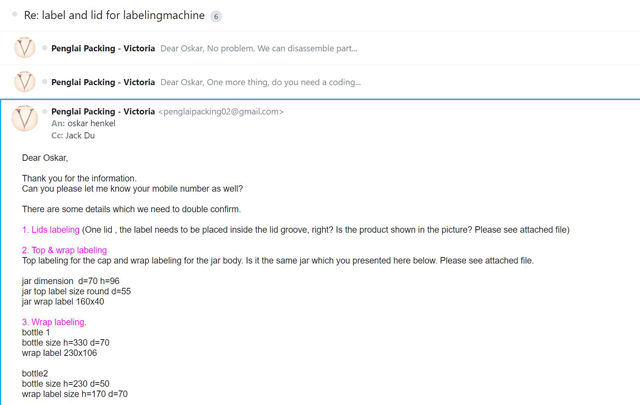The height and width of the screenshot is (405, 640).
Task: Toggle unread dot on the expanded message
Action: (x=44, y=111)
